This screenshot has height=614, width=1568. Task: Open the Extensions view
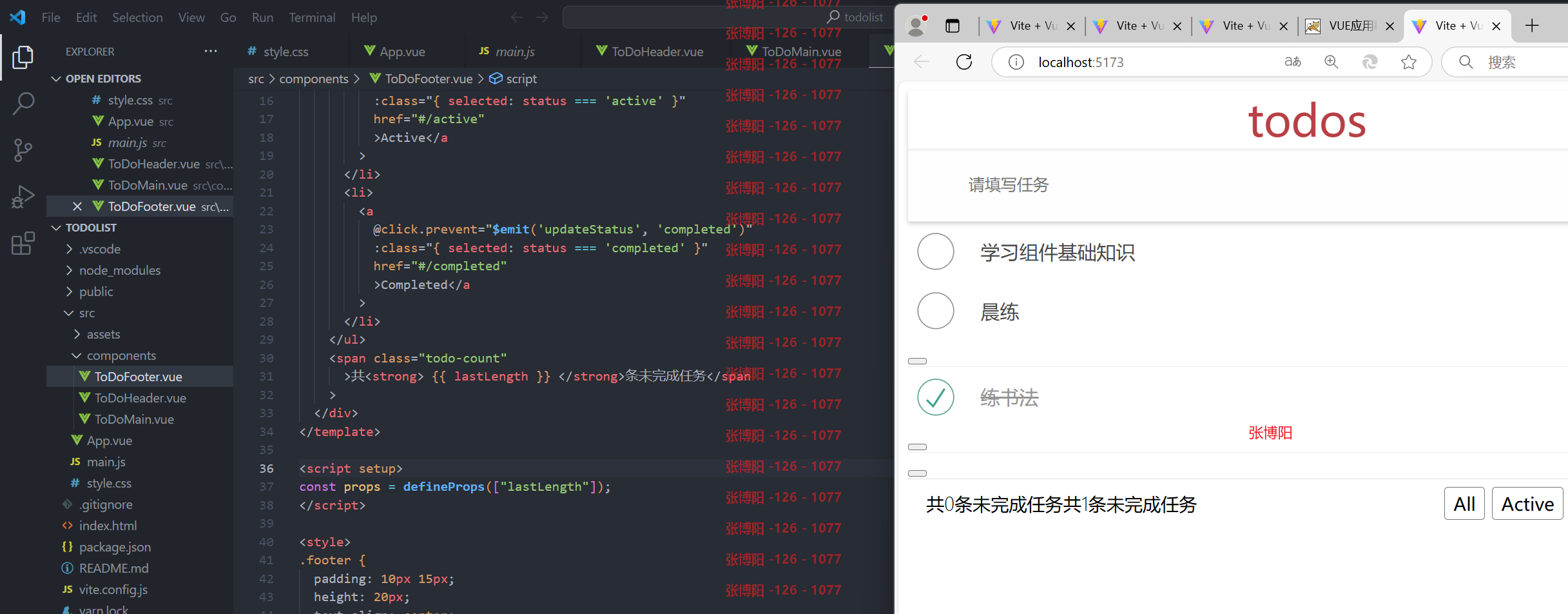coord(23,243)
